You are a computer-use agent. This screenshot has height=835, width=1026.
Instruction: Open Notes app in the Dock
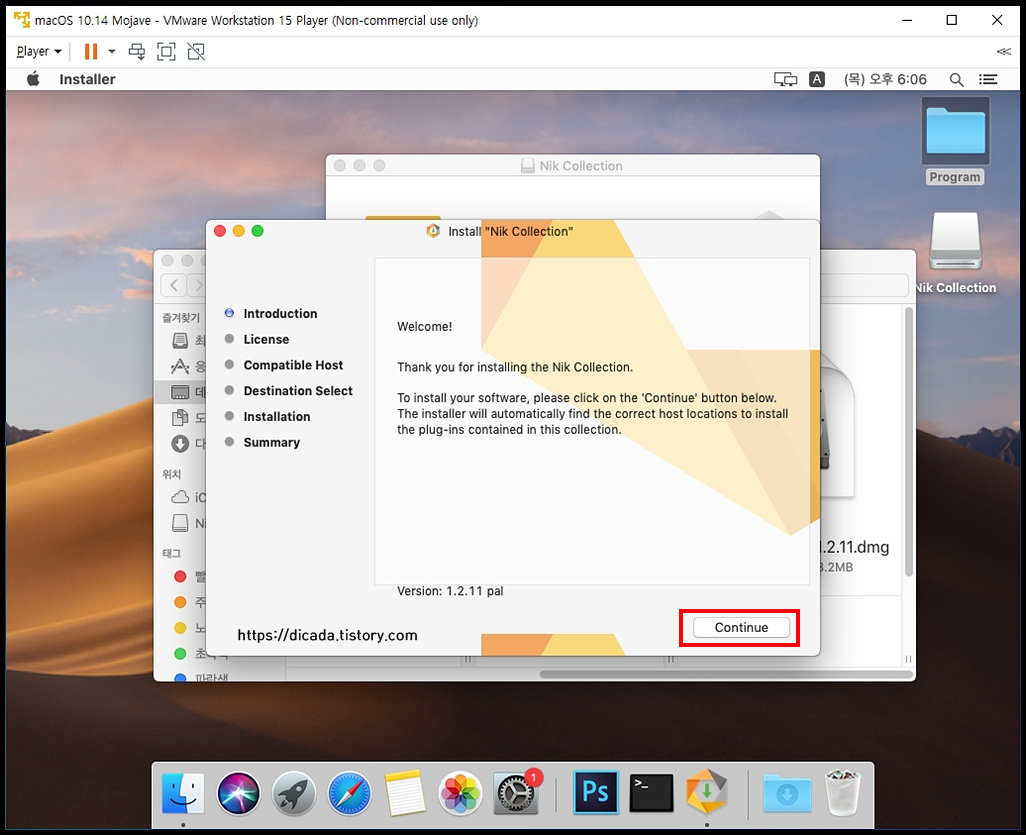point(404,793)
